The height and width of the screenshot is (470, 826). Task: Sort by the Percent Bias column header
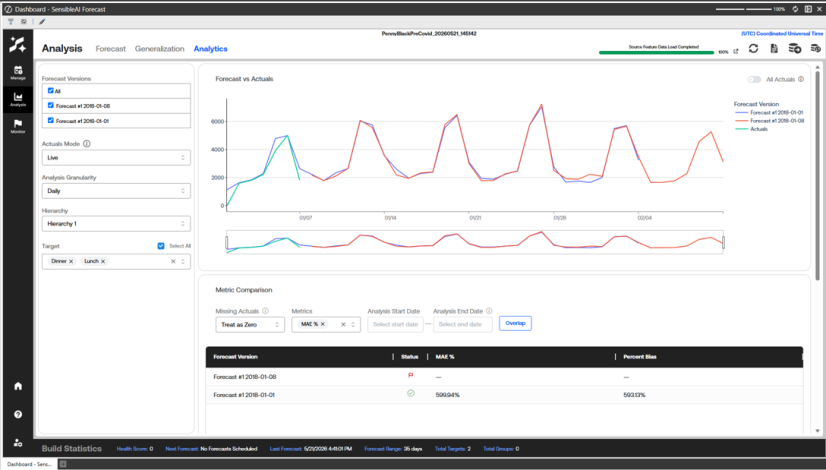coord(640,357)
